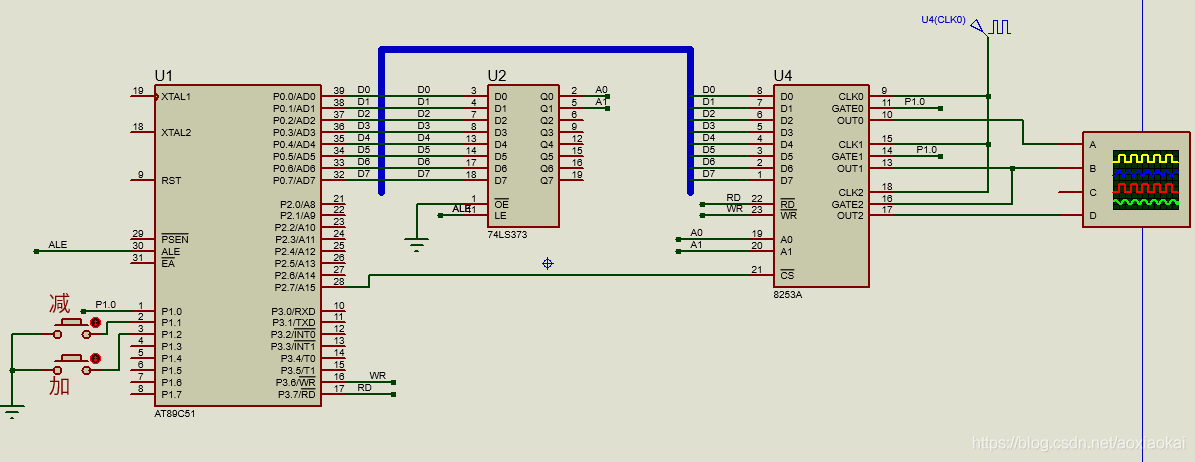
Task: Click the P3.0/RXD pin name
Action: click(293, 311)
